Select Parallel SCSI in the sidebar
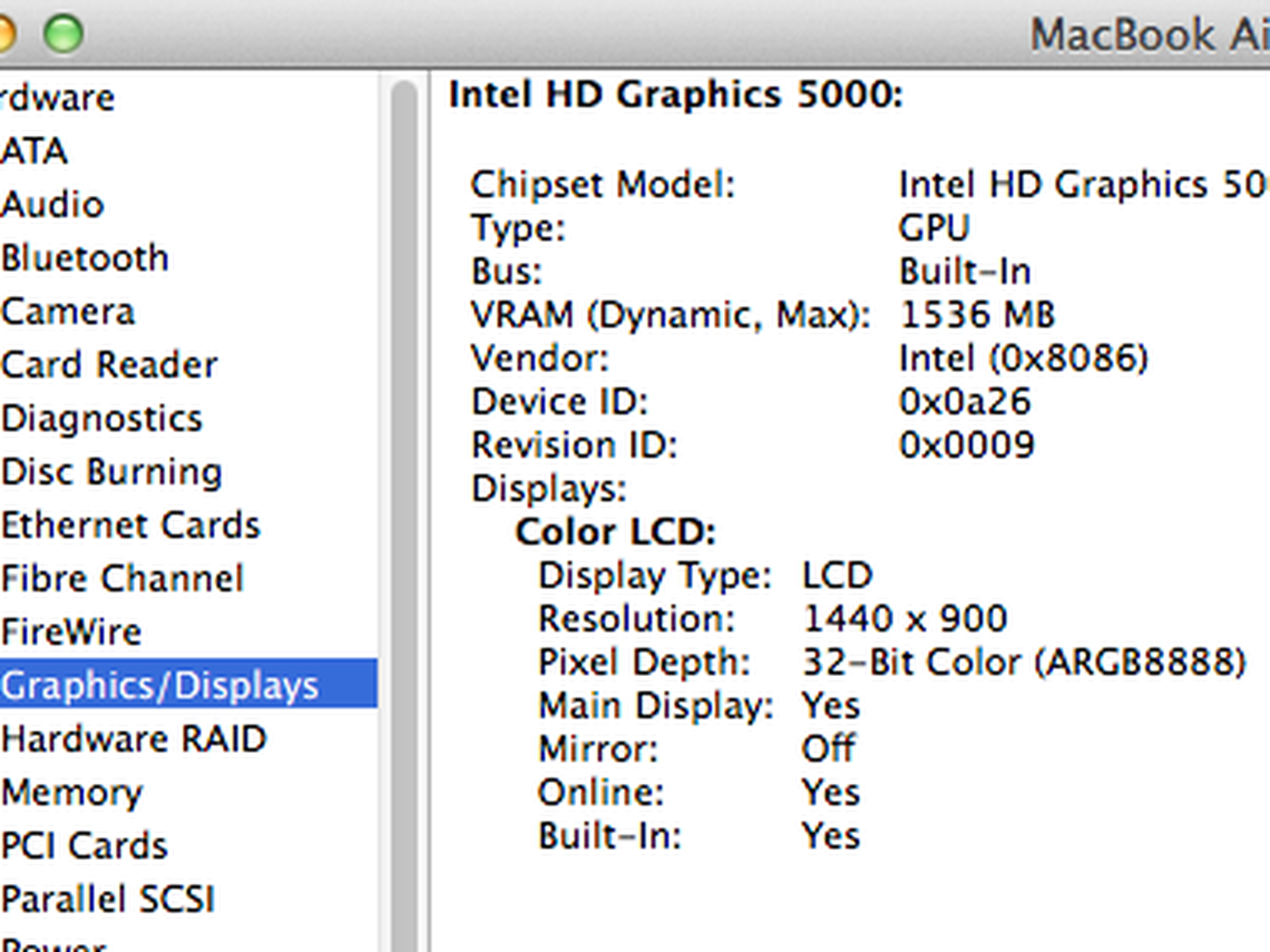This screenshot has width=1270, height=952. [x=108, y=899]
